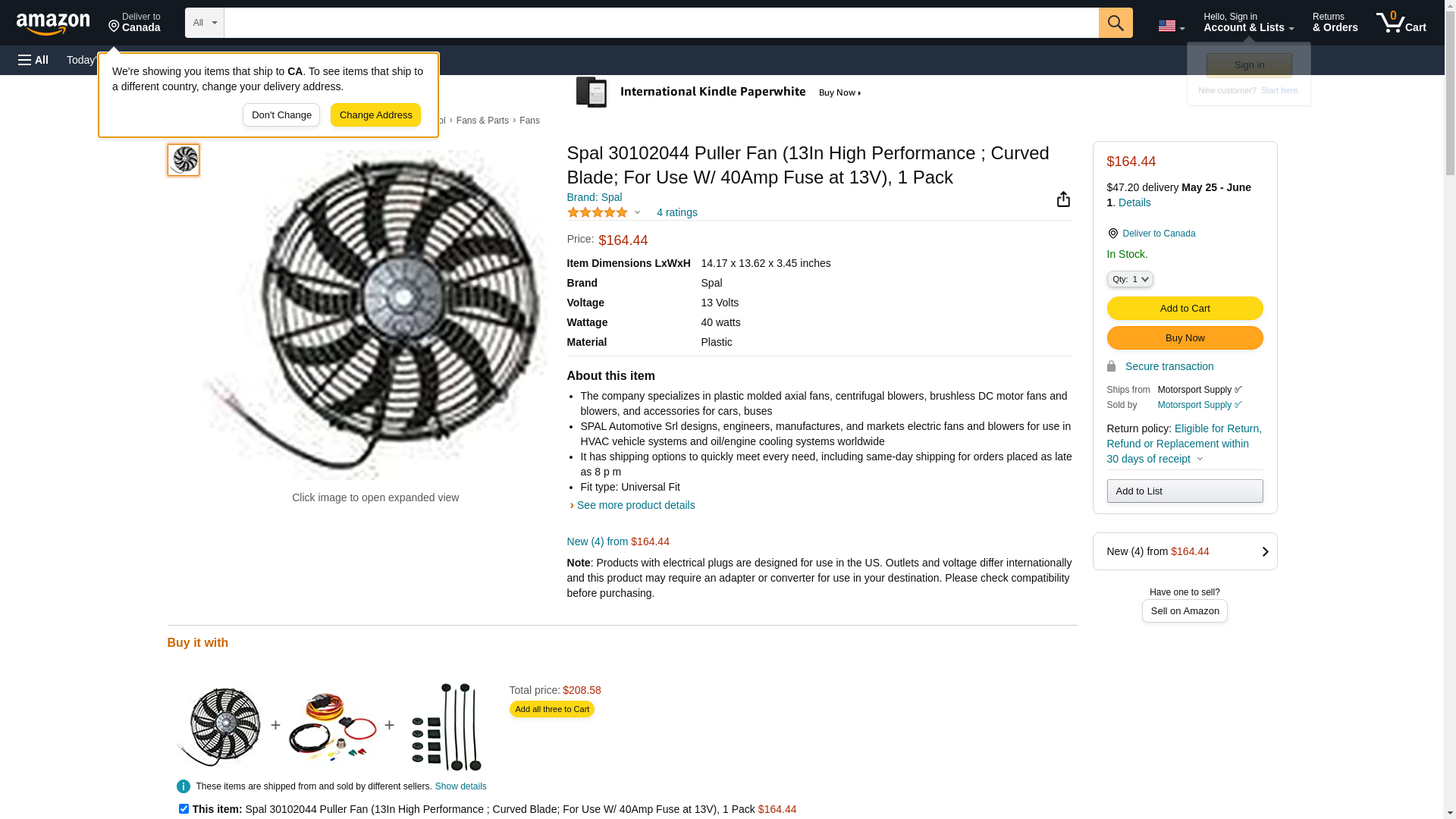Click the Add to Cart button
1456x819 pixels.
click(x=1184, y=309)
